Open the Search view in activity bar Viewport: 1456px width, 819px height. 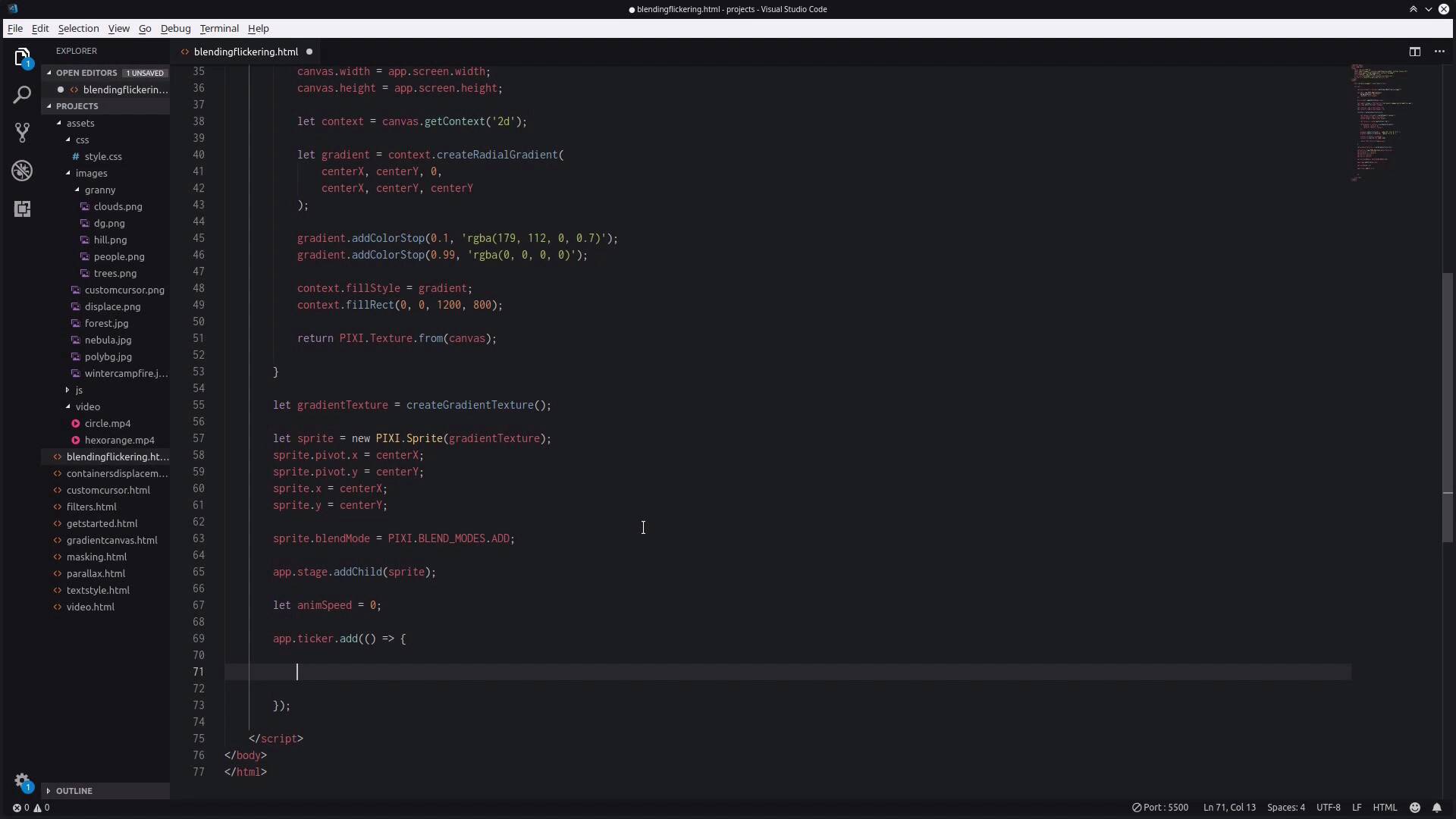click(x=22, y=96)
